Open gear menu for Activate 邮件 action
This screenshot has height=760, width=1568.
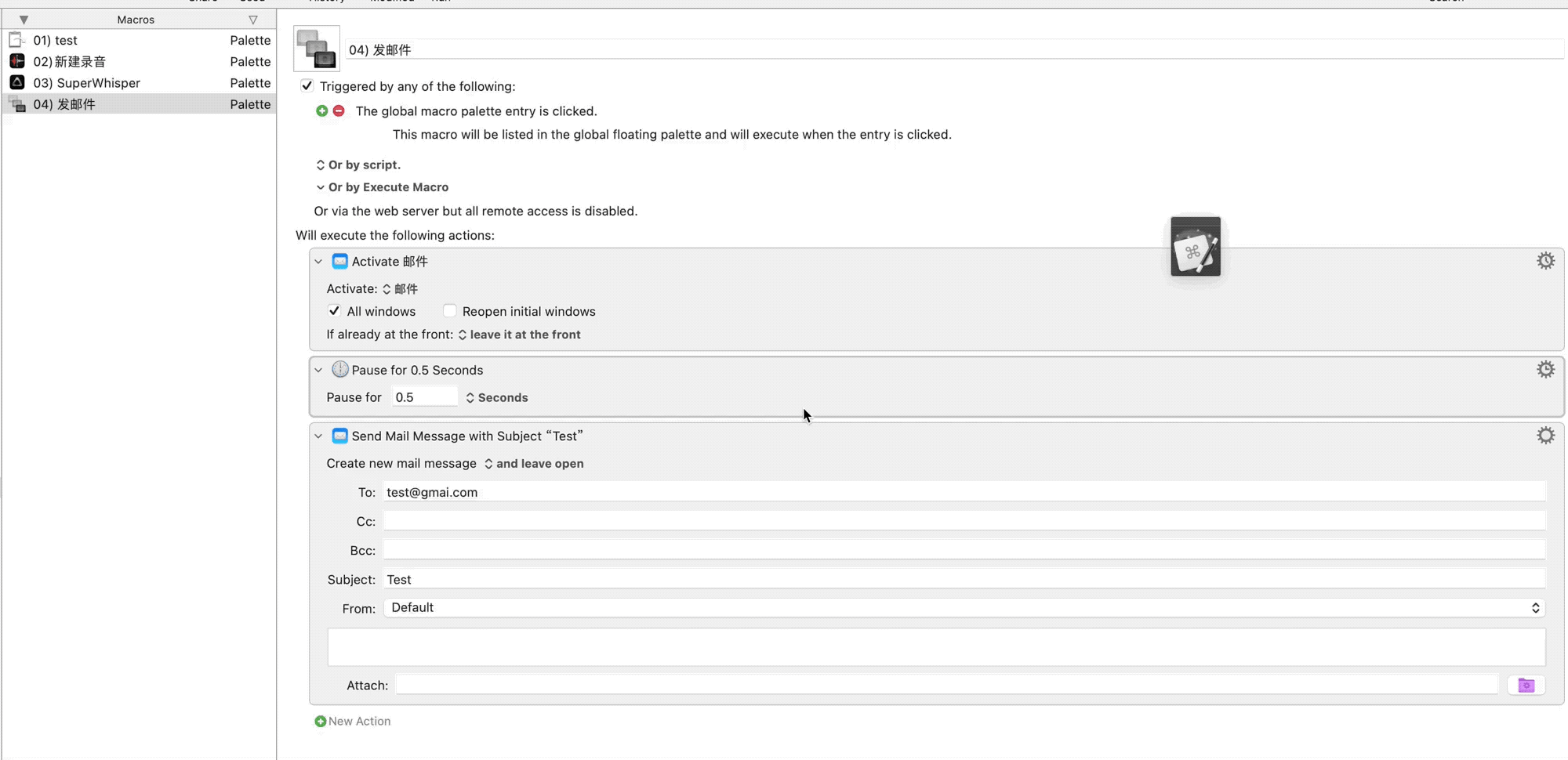[x=1545, y=261]
